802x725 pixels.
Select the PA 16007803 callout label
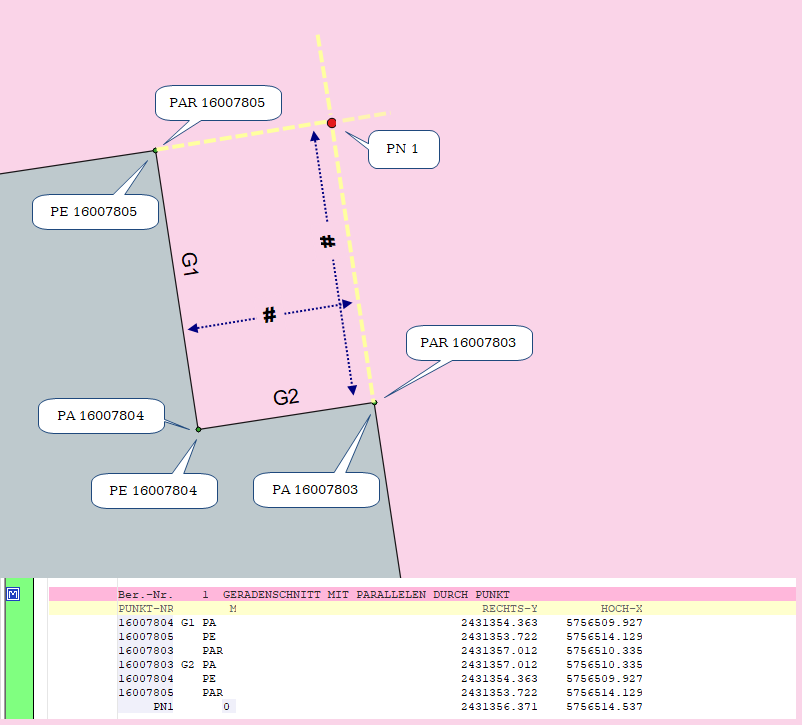coord(316,490)
